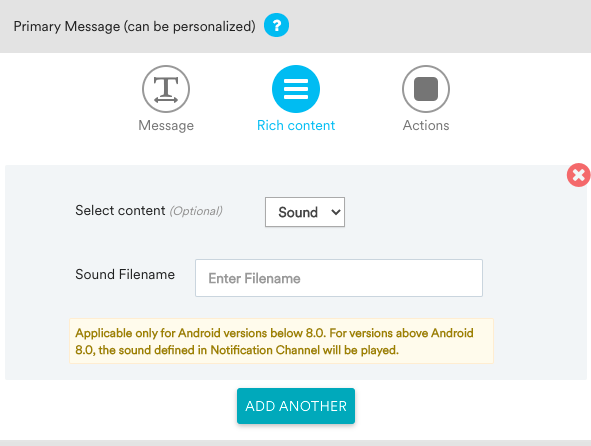Remove the Sound content block with red X

tap(579, 175)
